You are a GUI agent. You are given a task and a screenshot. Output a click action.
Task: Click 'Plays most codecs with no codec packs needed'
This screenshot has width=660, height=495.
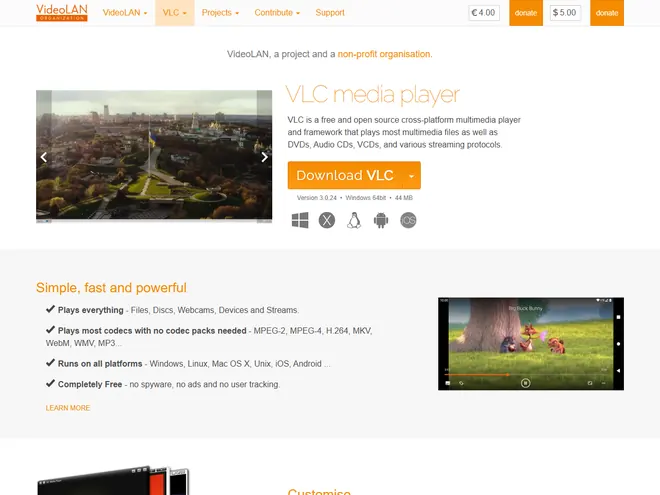[x=152, y=331]
